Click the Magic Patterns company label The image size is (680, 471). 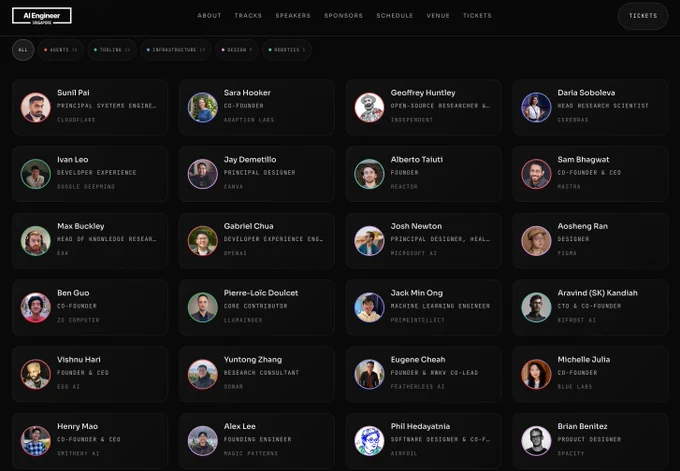pos(251,453)
